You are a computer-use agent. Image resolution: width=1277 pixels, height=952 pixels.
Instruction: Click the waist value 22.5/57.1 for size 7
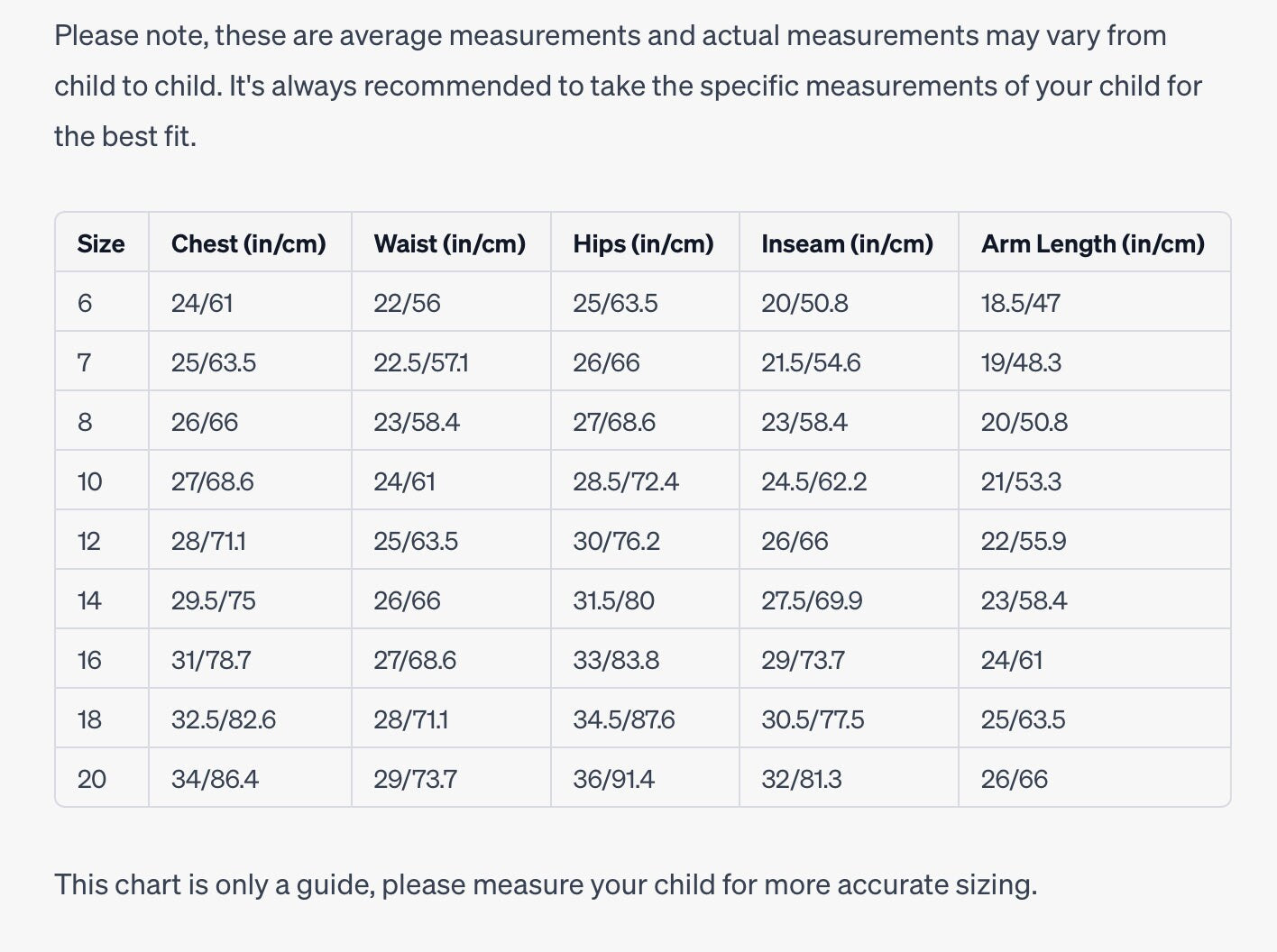tap(421, 362)
